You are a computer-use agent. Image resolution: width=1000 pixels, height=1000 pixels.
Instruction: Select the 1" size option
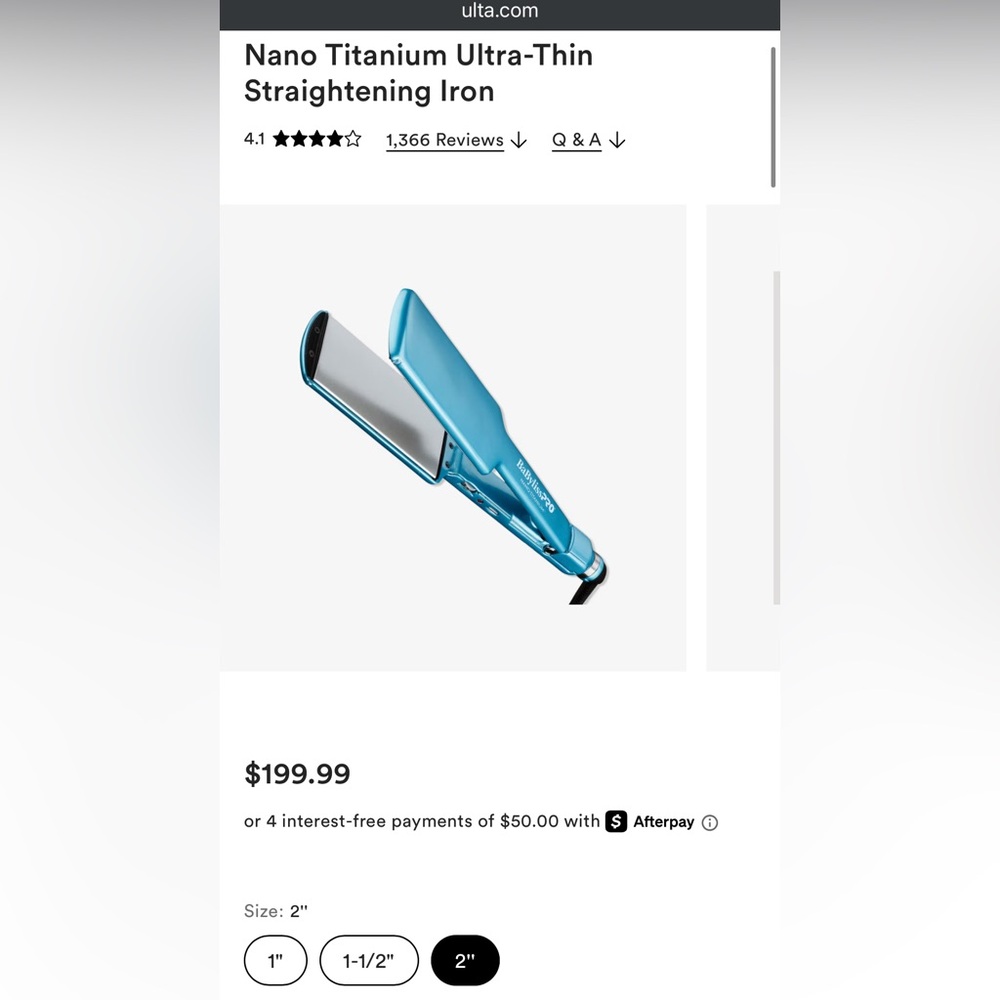coord(275,960)
